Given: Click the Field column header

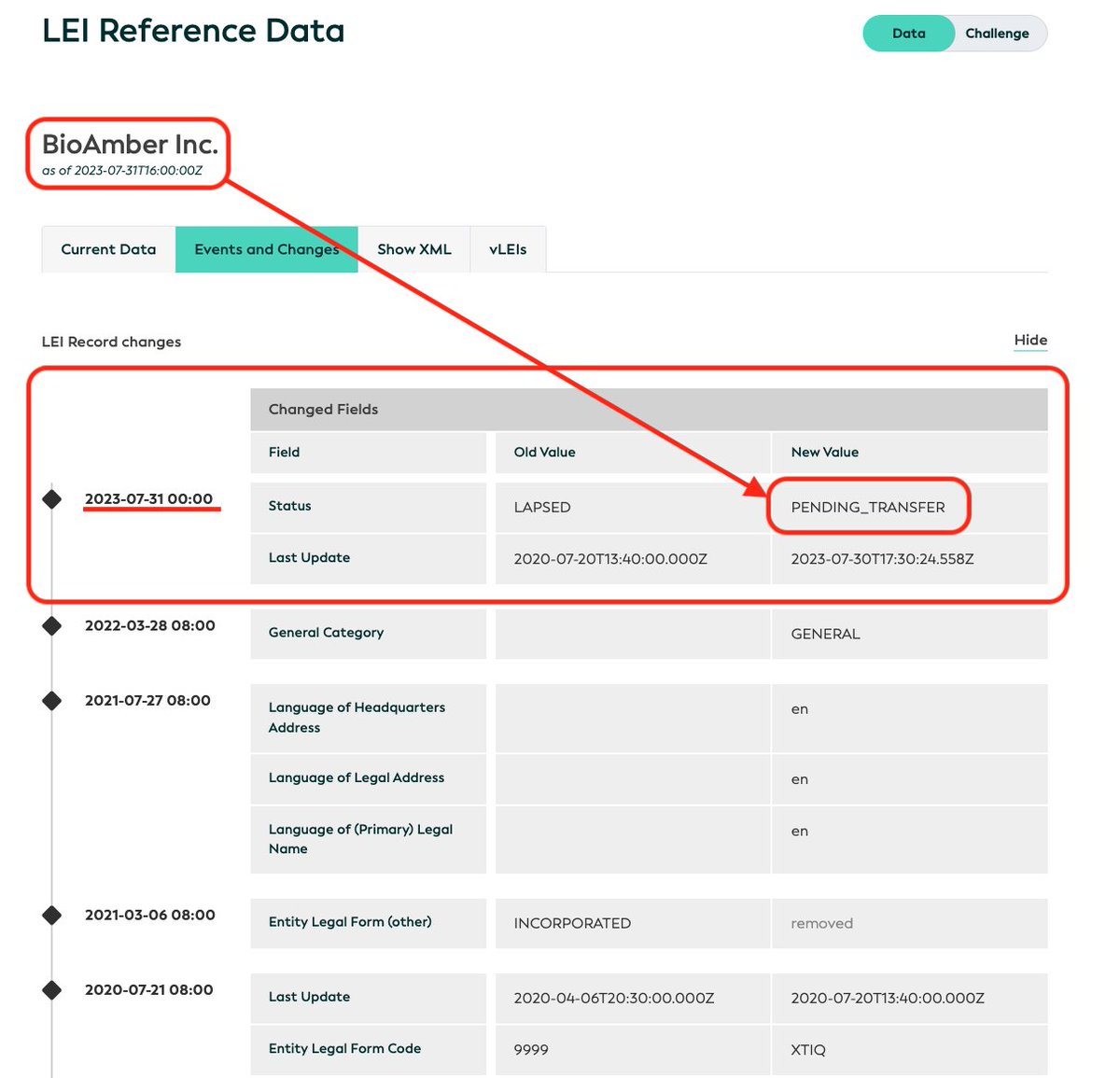Looking at the screenshot, I should [368, 452].
